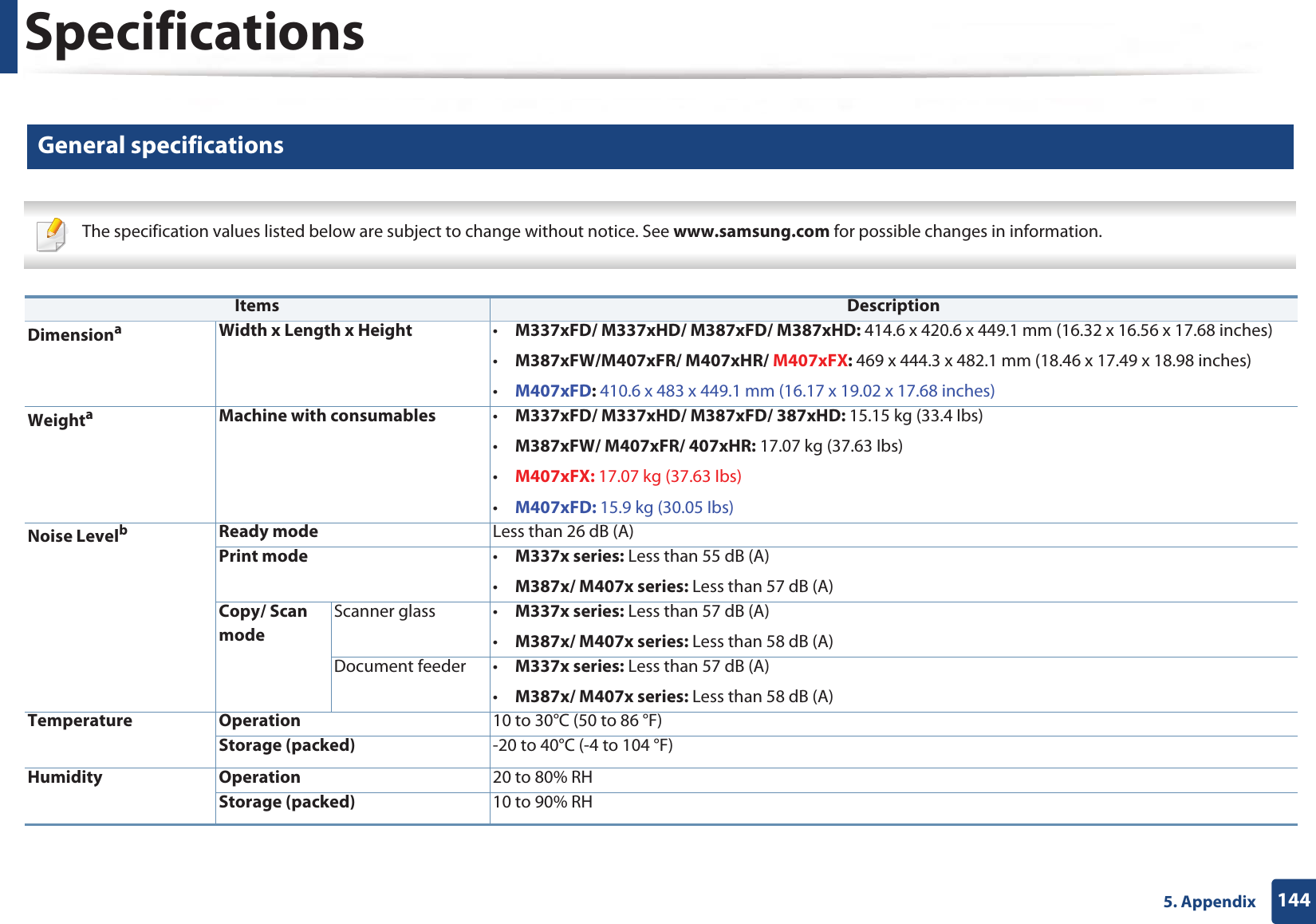Screen dimensions: 1316x924
Task: Click the M387xFW 17.07 kg weight line
Action: (709, 447)
